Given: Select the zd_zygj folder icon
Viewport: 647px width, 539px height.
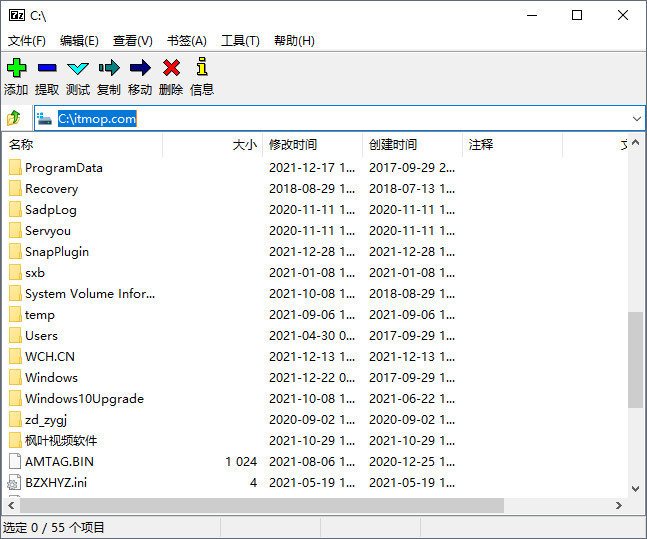Looking at the screenshot, I should (x=15, y=420).
